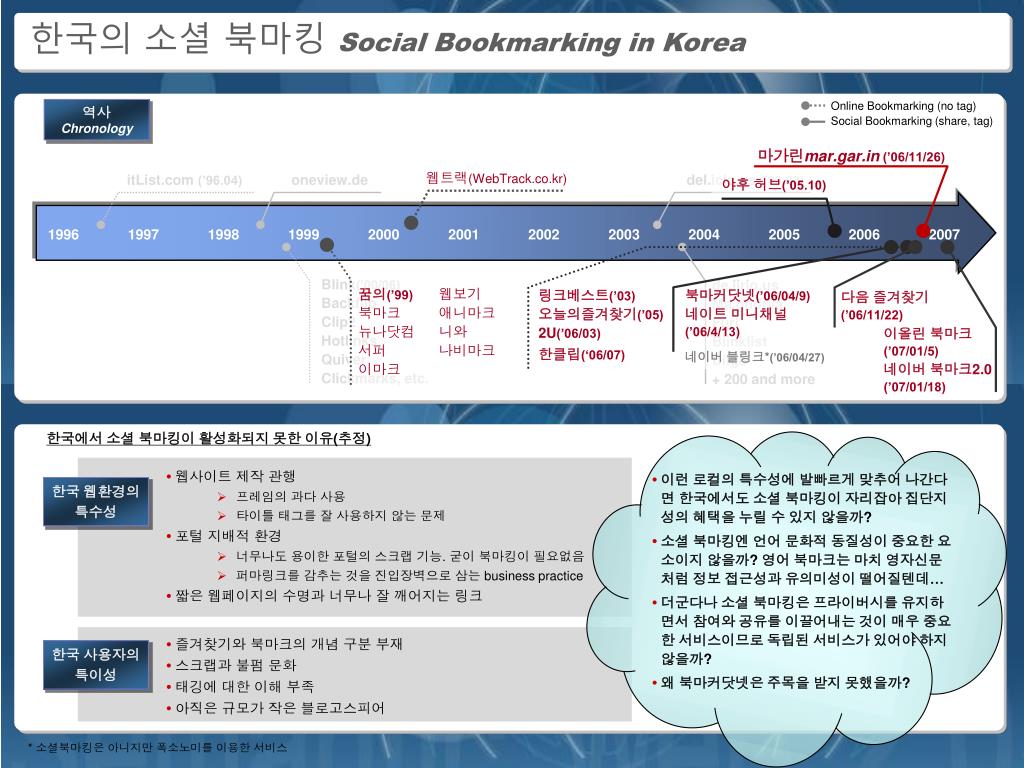Click the Online Bookmarking (no tag) legend entry
Image resolution: width=1024 pixels, height=768 pixels.
889,106
